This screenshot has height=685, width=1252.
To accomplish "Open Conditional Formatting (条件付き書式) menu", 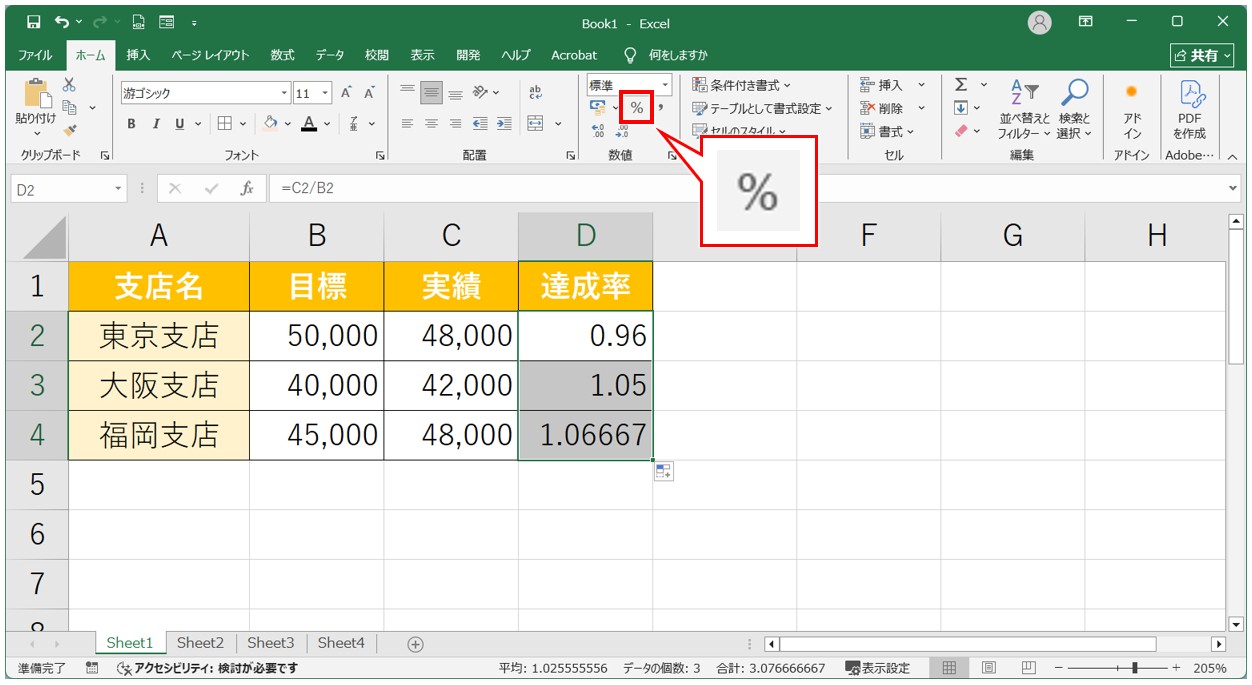I will coord(741,85).
